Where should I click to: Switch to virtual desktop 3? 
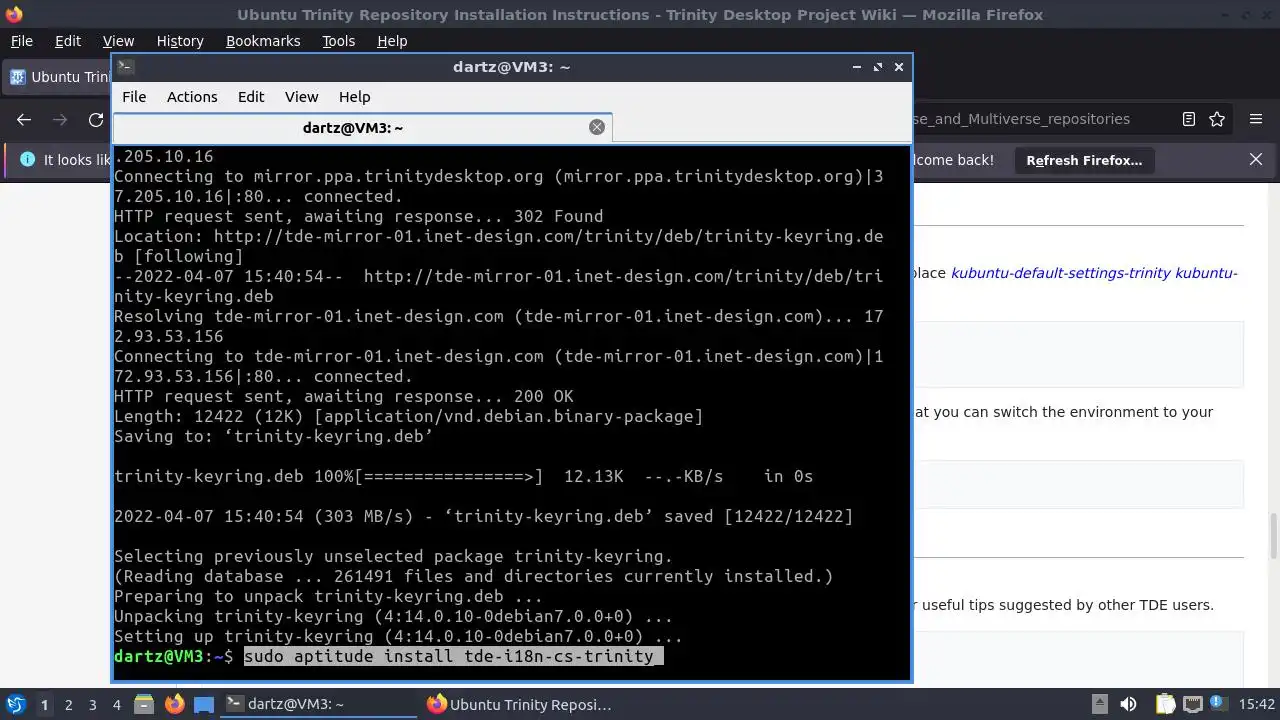coord(92,705)
